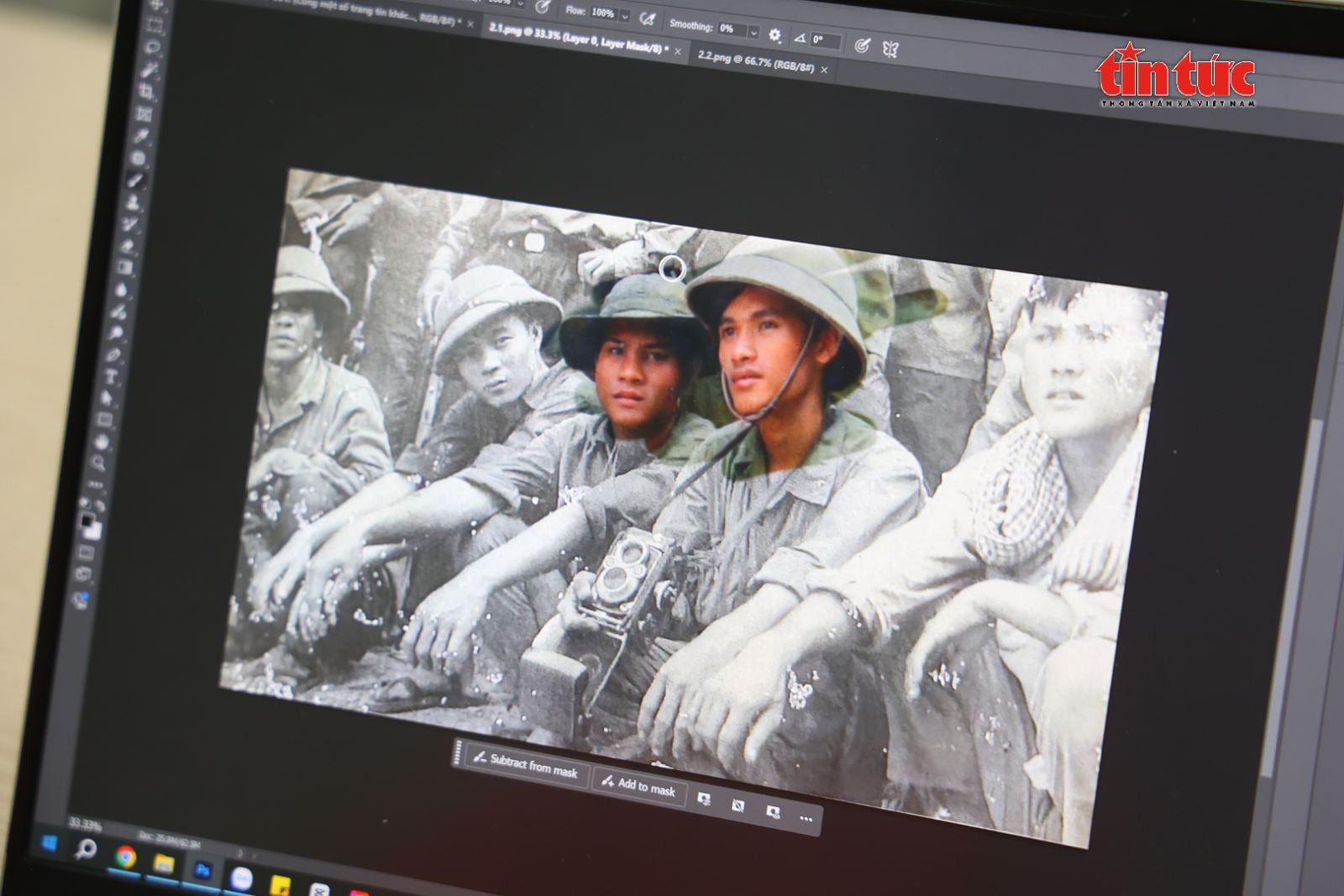This screenshot has width=1344, height=896.
Task: Toggle pressure for size target icon
Action: tap(862, 45)
